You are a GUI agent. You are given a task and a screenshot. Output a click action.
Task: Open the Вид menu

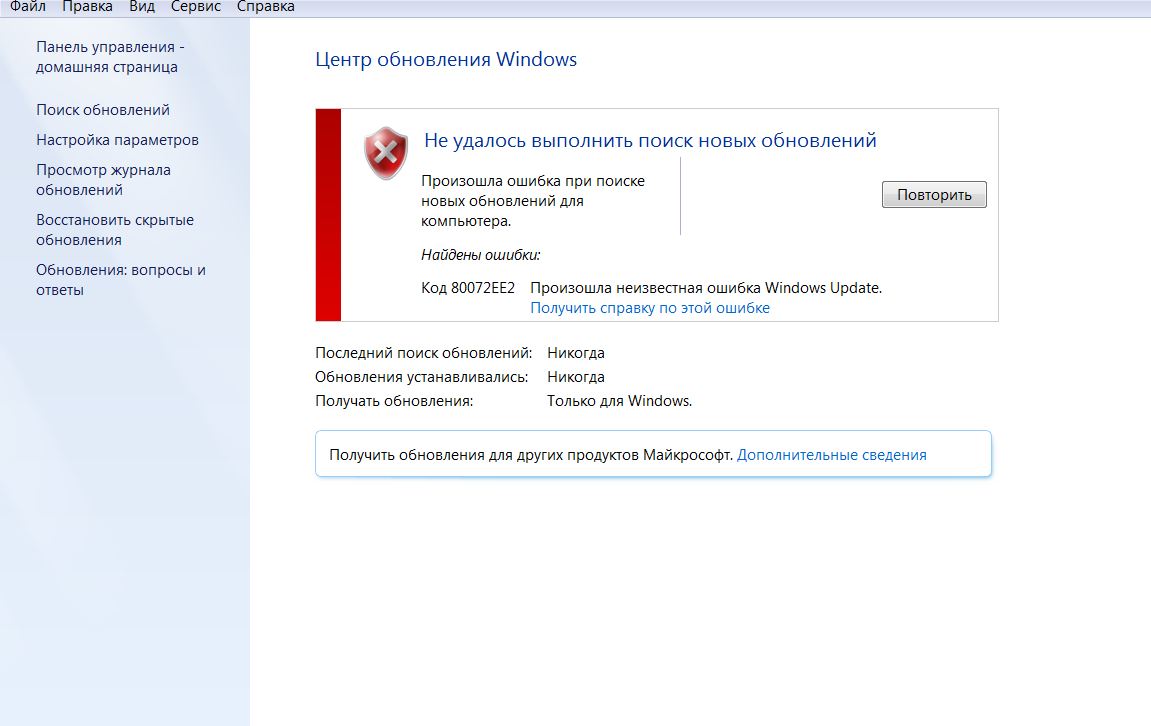click(142, 7)
